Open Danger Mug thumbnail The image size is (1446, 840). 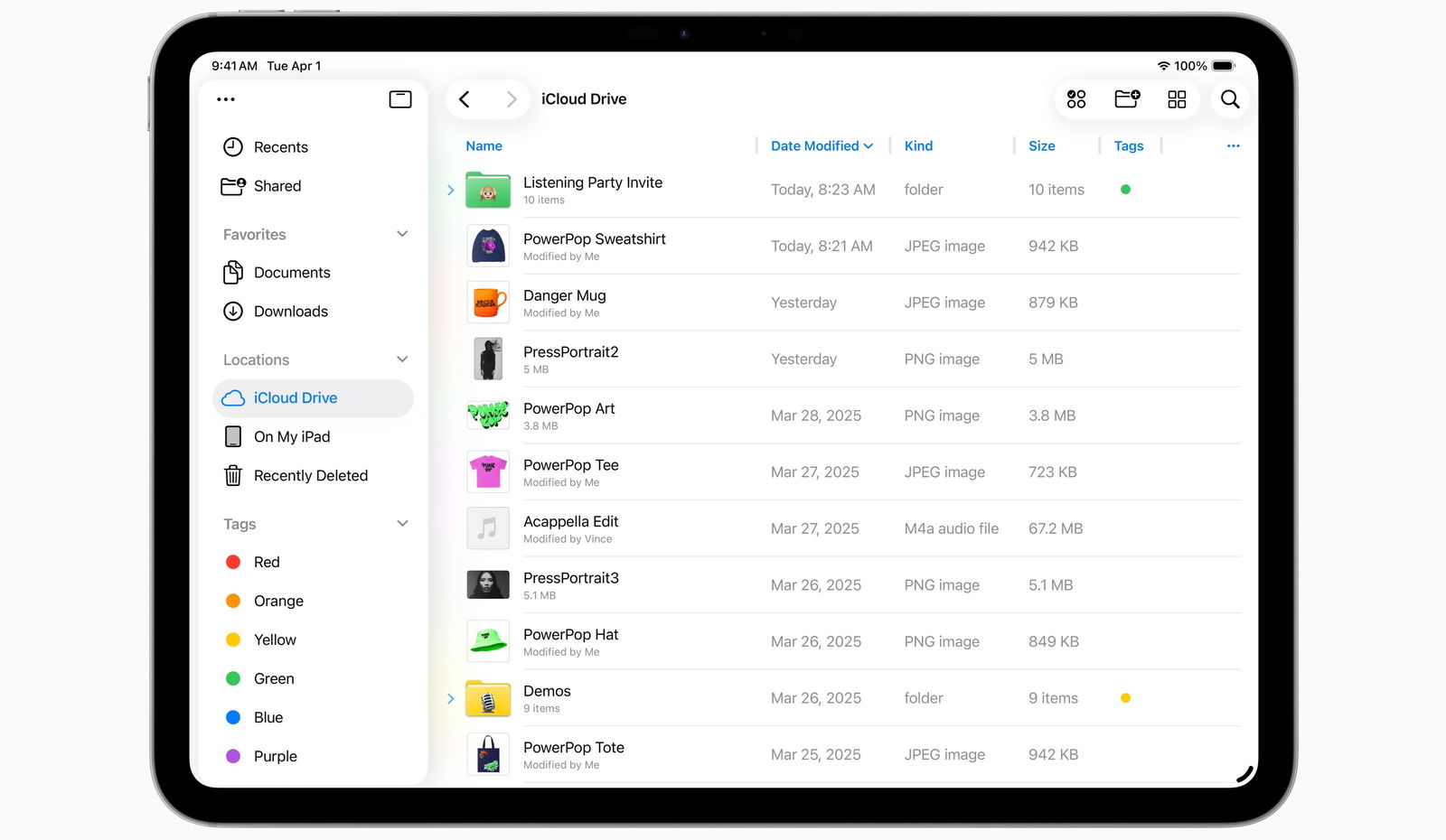[x=488, y=303]
